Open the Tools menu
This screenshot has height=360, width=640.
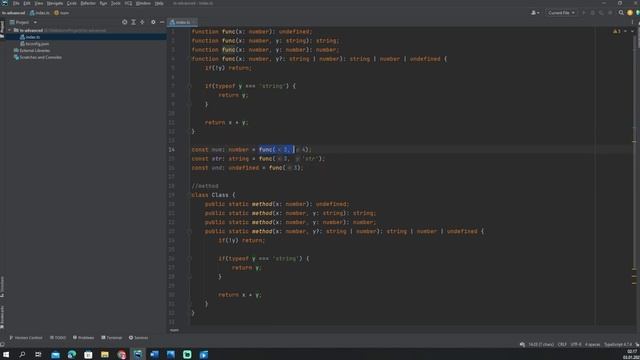pos(116,3)
